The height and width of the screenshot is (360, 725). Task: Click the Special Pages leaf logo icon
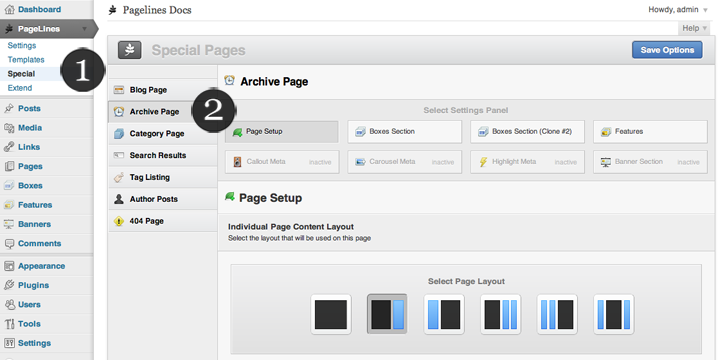[129, 50]
